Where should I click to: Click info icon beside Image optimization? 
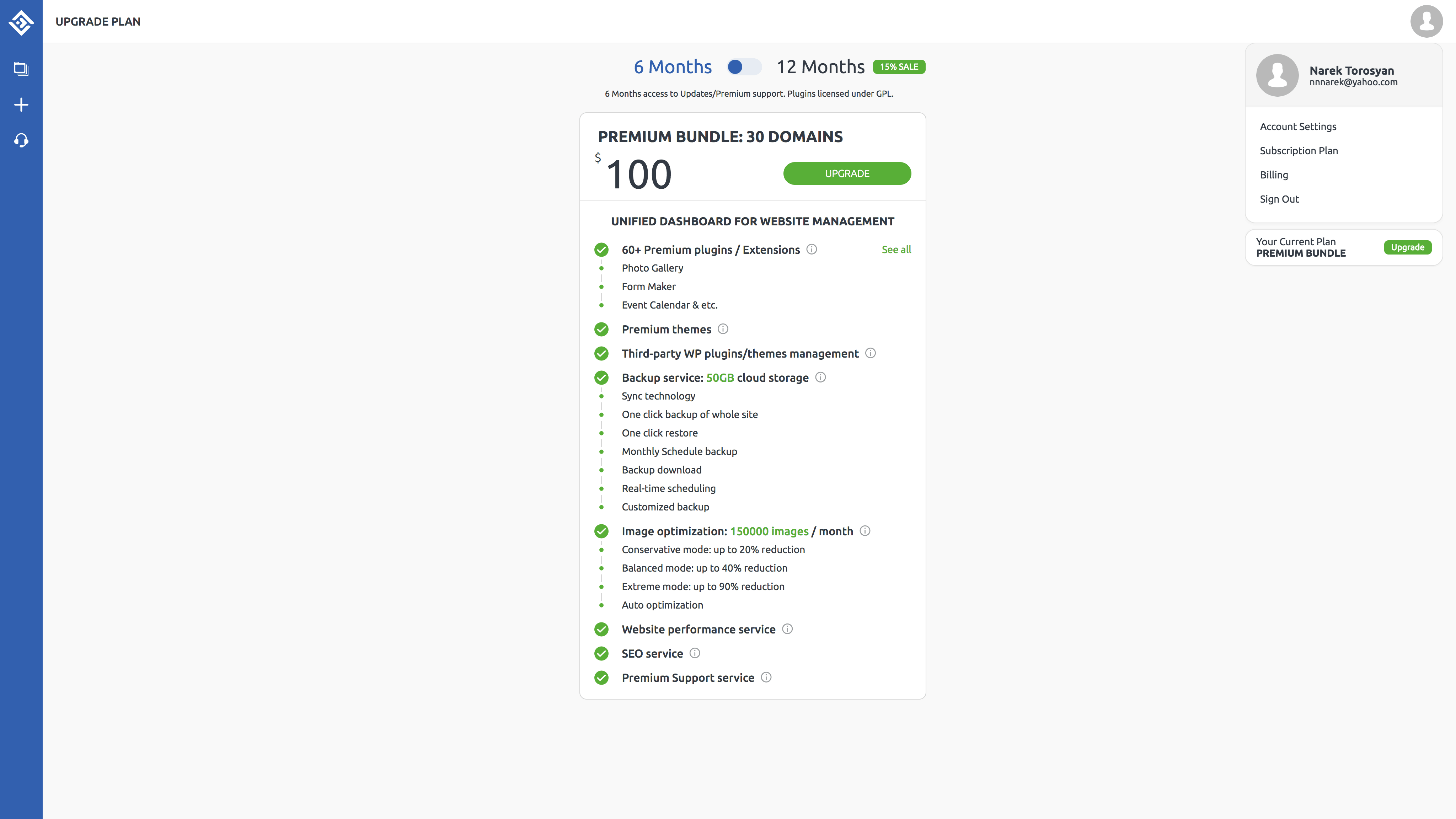tap(865, 531)
